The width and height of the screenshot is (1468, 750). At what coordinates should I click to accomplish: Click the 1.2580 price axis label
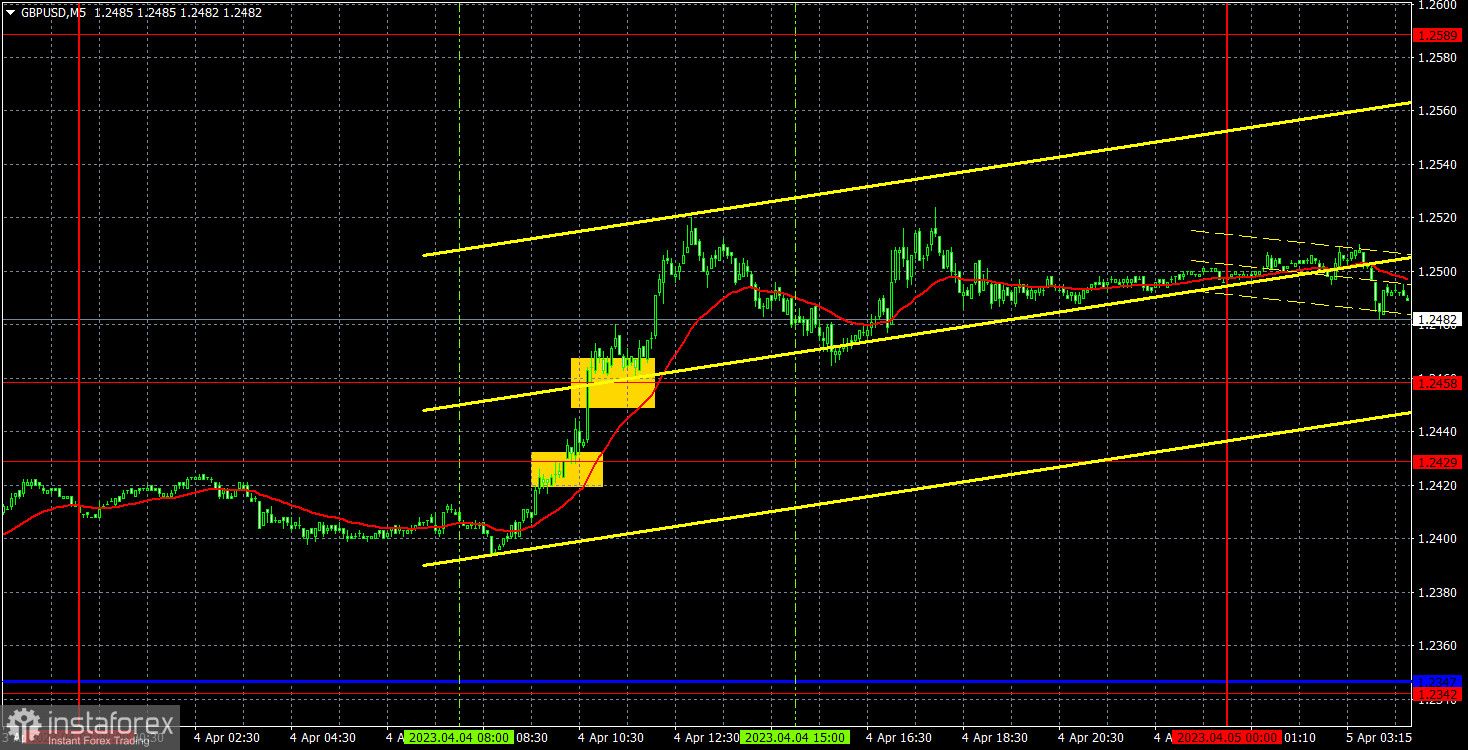coord(1436,58)
